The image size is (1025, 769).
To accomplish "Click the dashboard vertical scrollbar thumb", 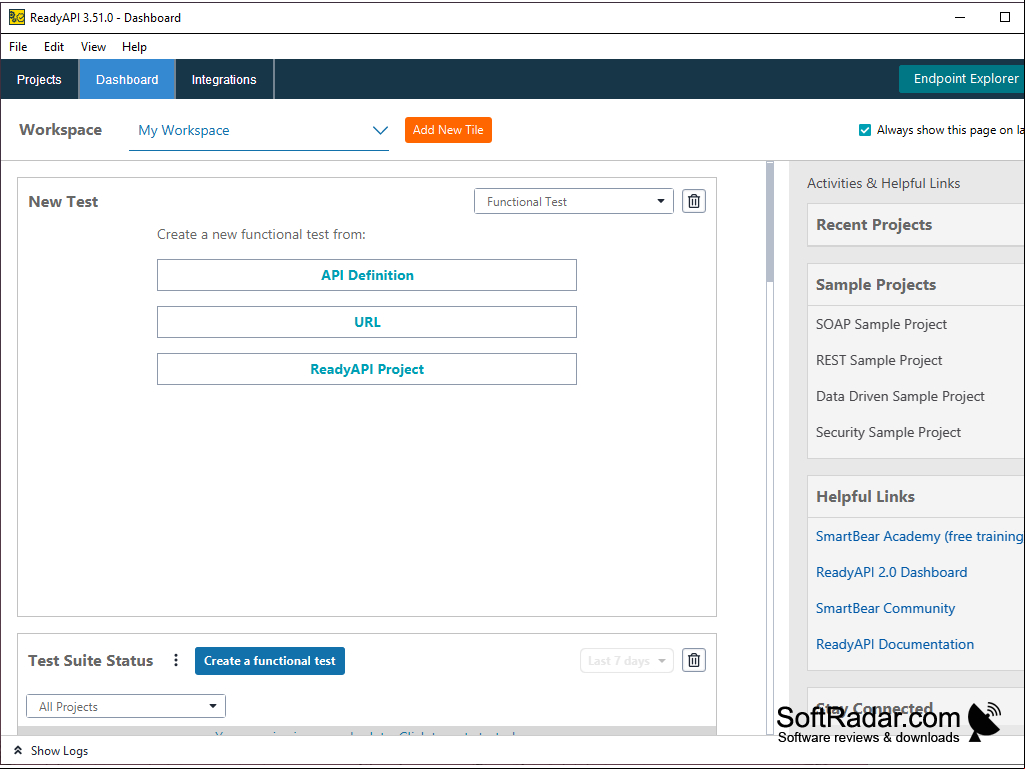I will pos(770,222).
